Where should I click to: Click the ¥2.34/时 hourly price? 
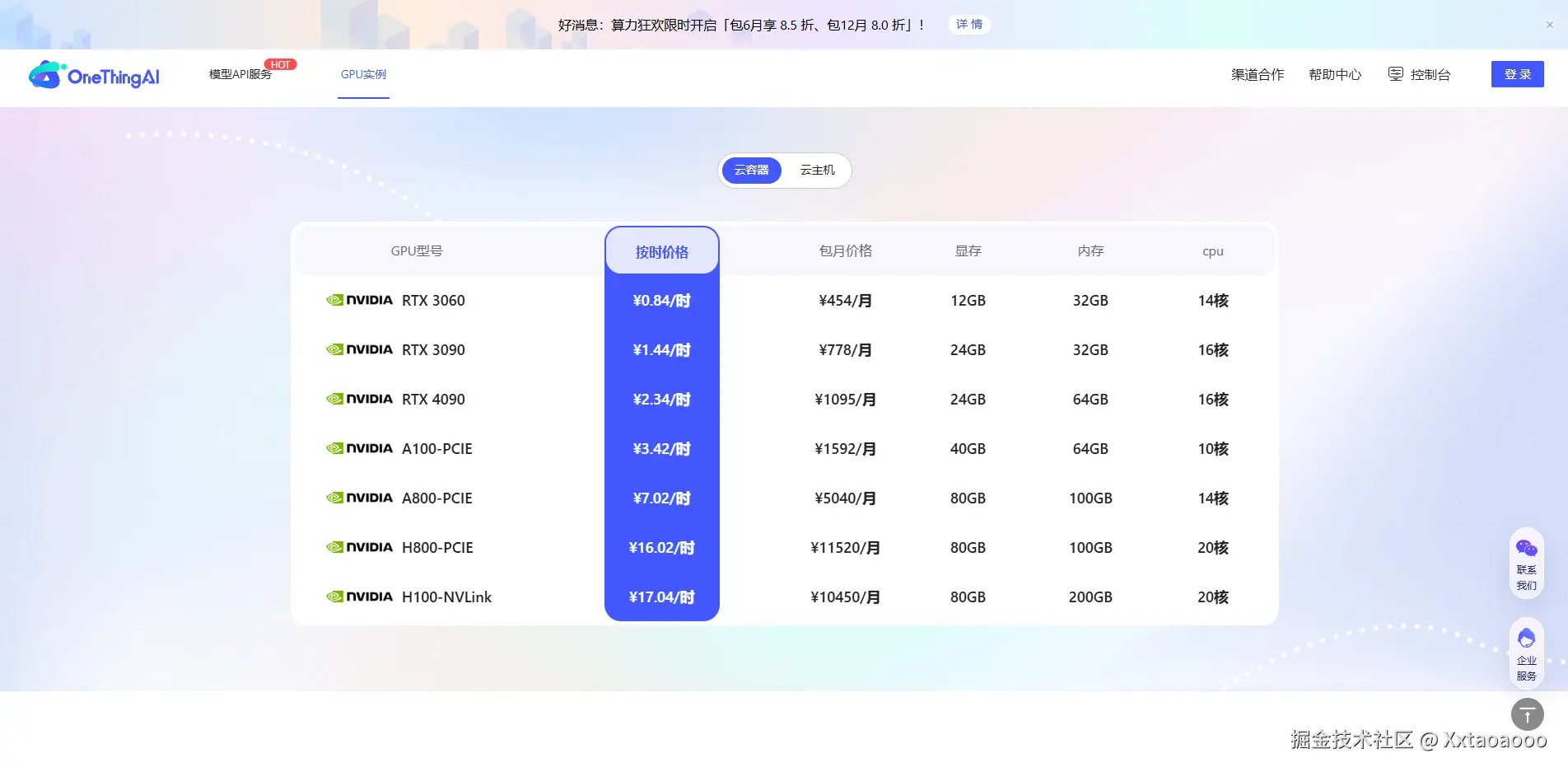coord(662,400)
